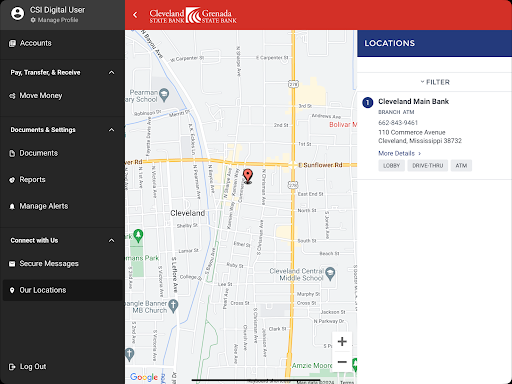Open More Details for Cleveland Main Bank

pos(400,153)
